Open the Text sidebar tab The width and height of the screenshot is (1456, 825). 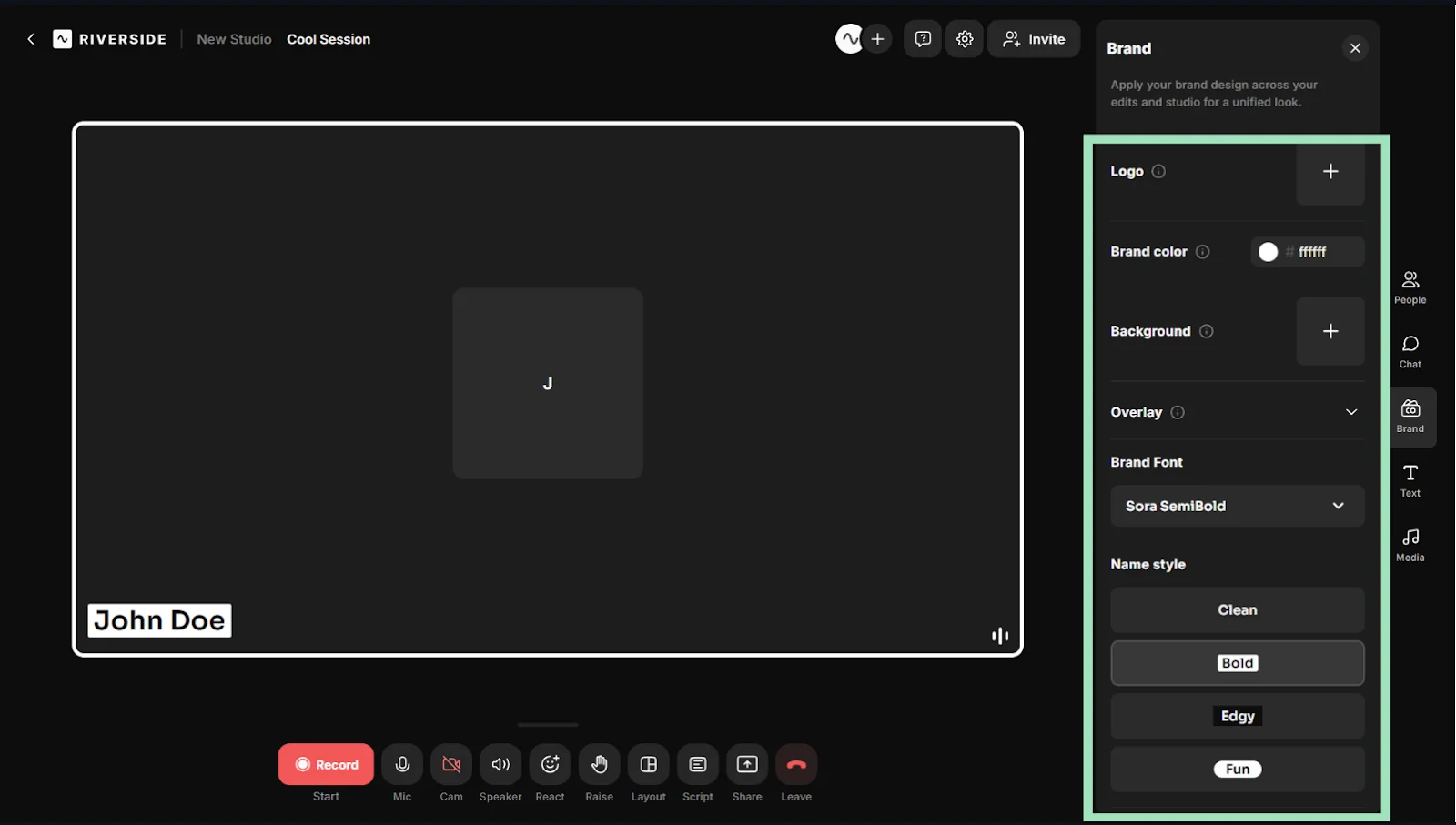pos(1410,481)
